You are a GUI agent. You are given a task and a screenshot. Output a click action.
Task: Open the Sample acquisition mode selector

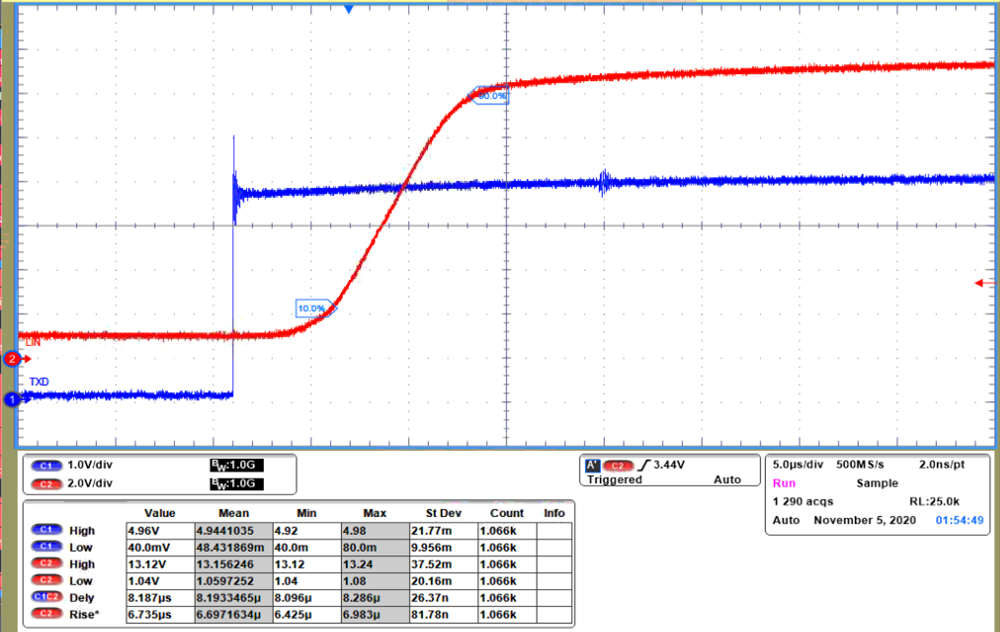(877, 482)
